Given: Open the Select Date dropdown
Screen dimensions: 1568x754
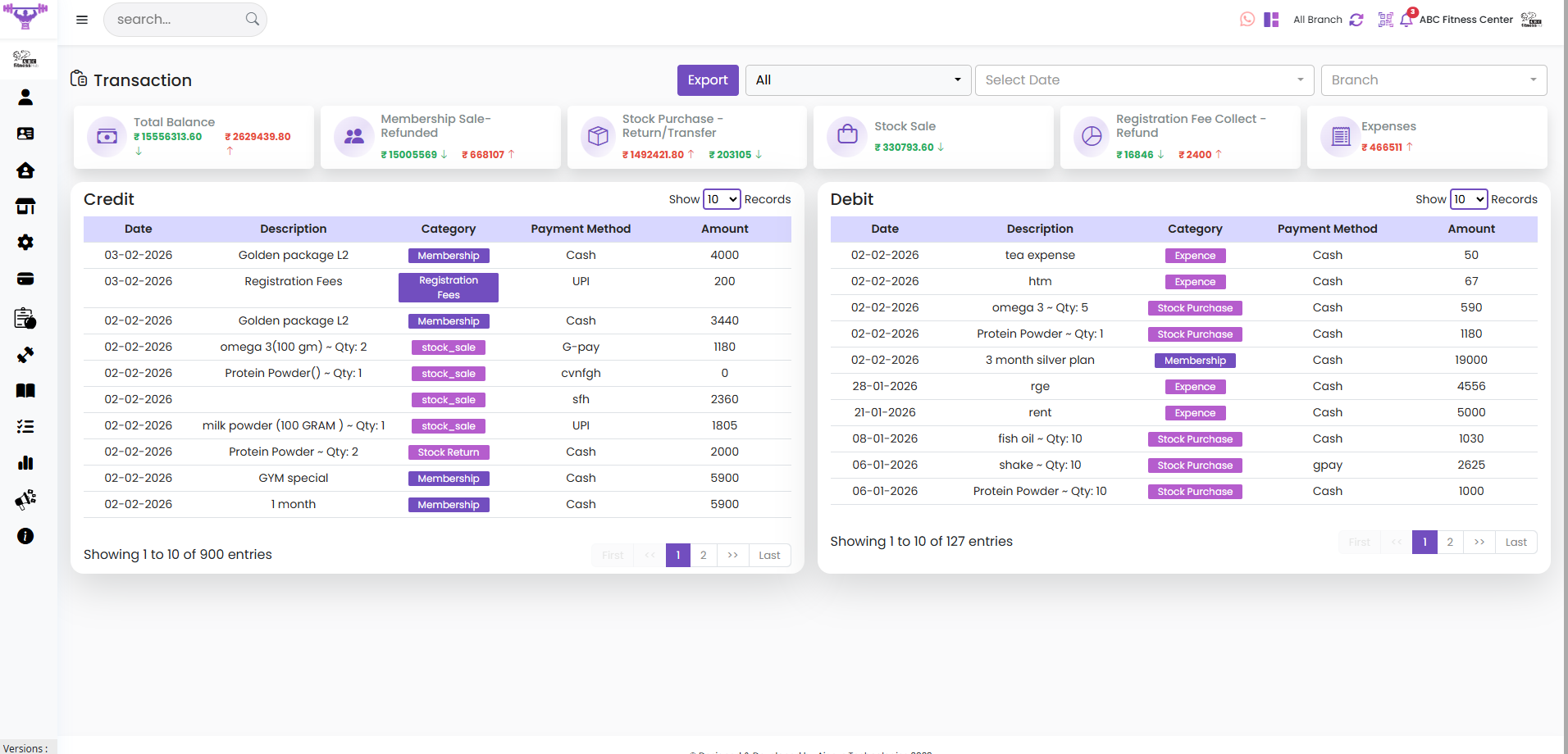Looking at the screenshot, I should click(x=1144, y=80).
